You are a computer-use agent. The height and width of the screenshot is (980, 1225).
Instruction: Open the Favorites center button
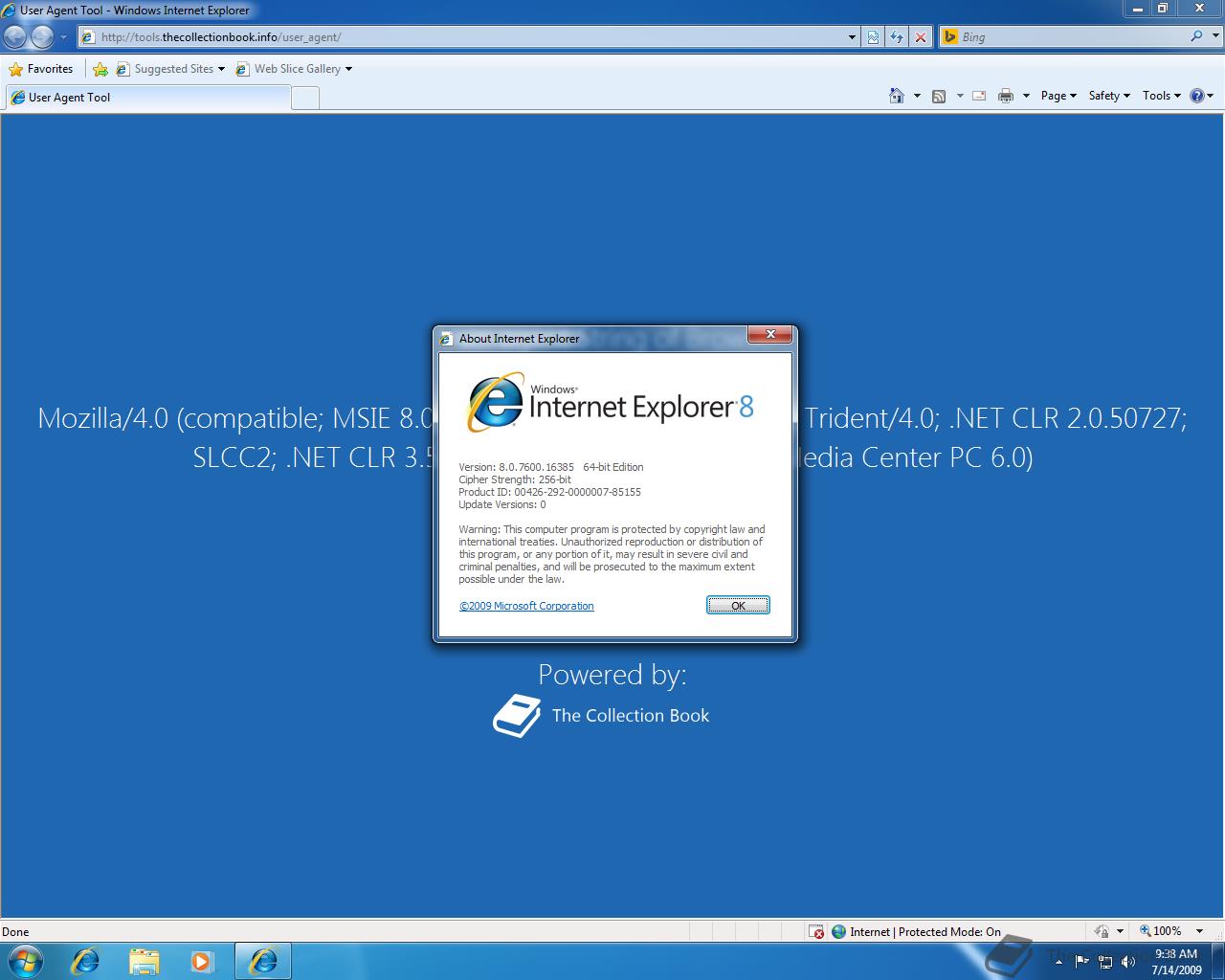[41, 69]
